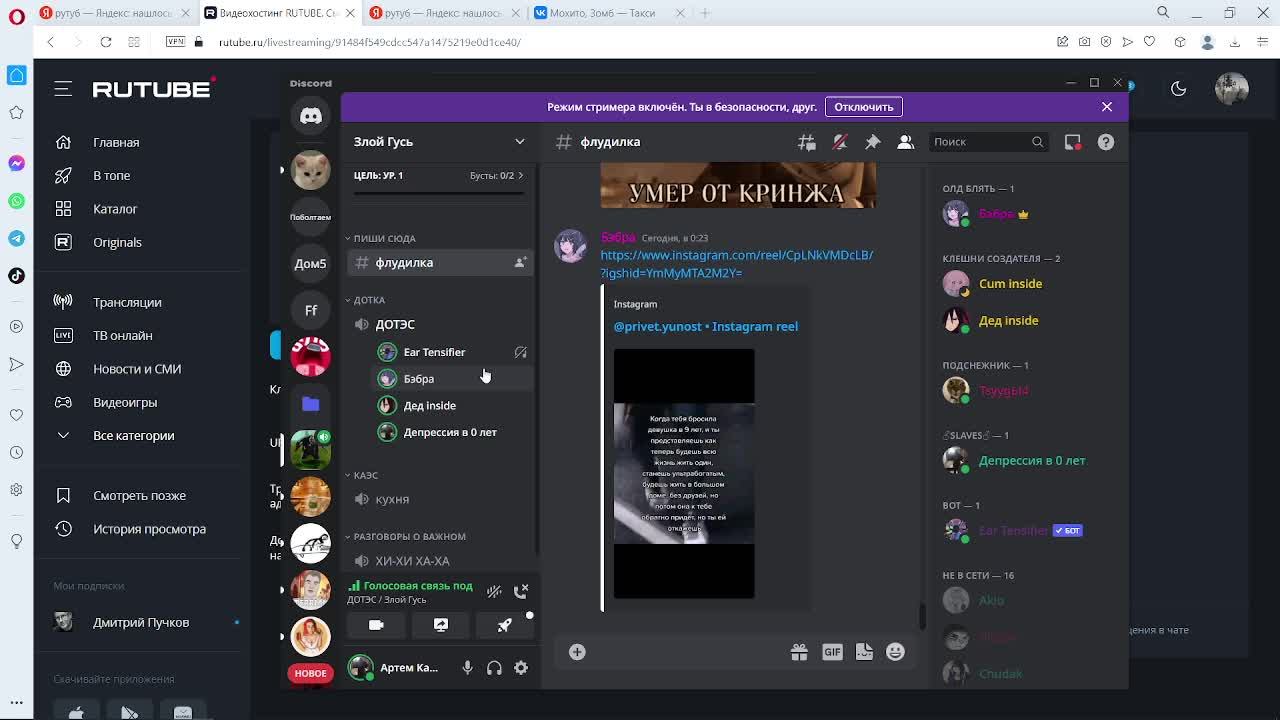Open Ff server in Discord sidebar
Viewport: 1280px width, 720px height.
tap(311, 311)
